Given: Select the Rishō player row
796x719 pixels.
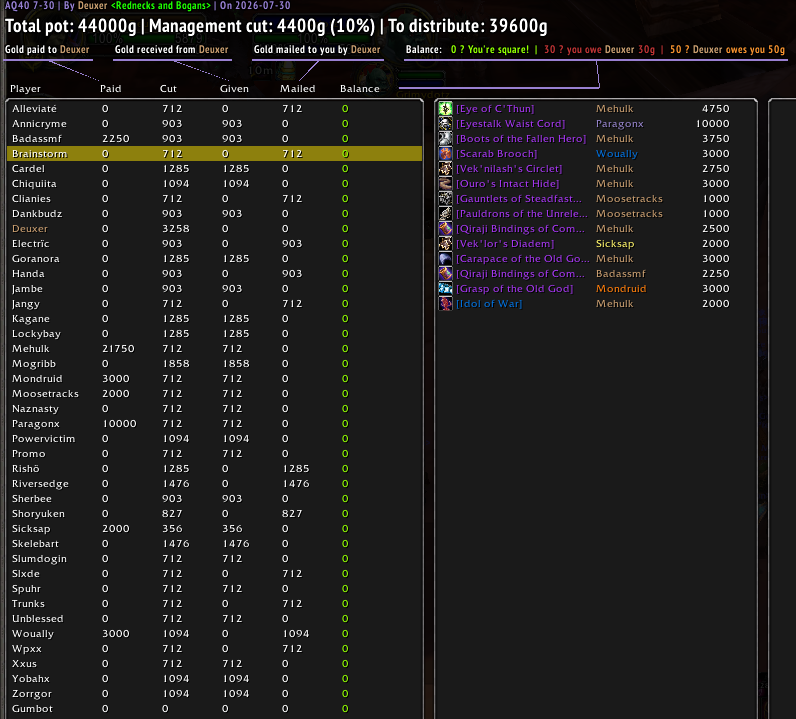Looking at the screenshot, I should coord(214,469).
